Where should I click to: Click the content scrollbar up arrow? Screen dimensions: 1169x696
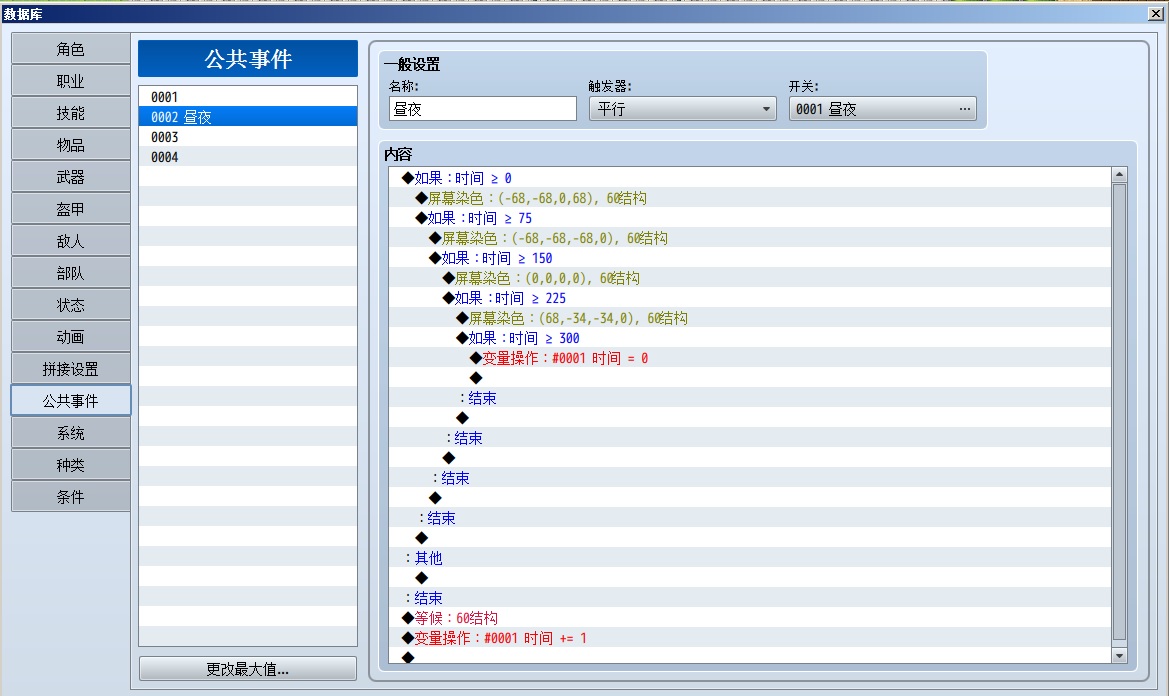[1119, 174]
